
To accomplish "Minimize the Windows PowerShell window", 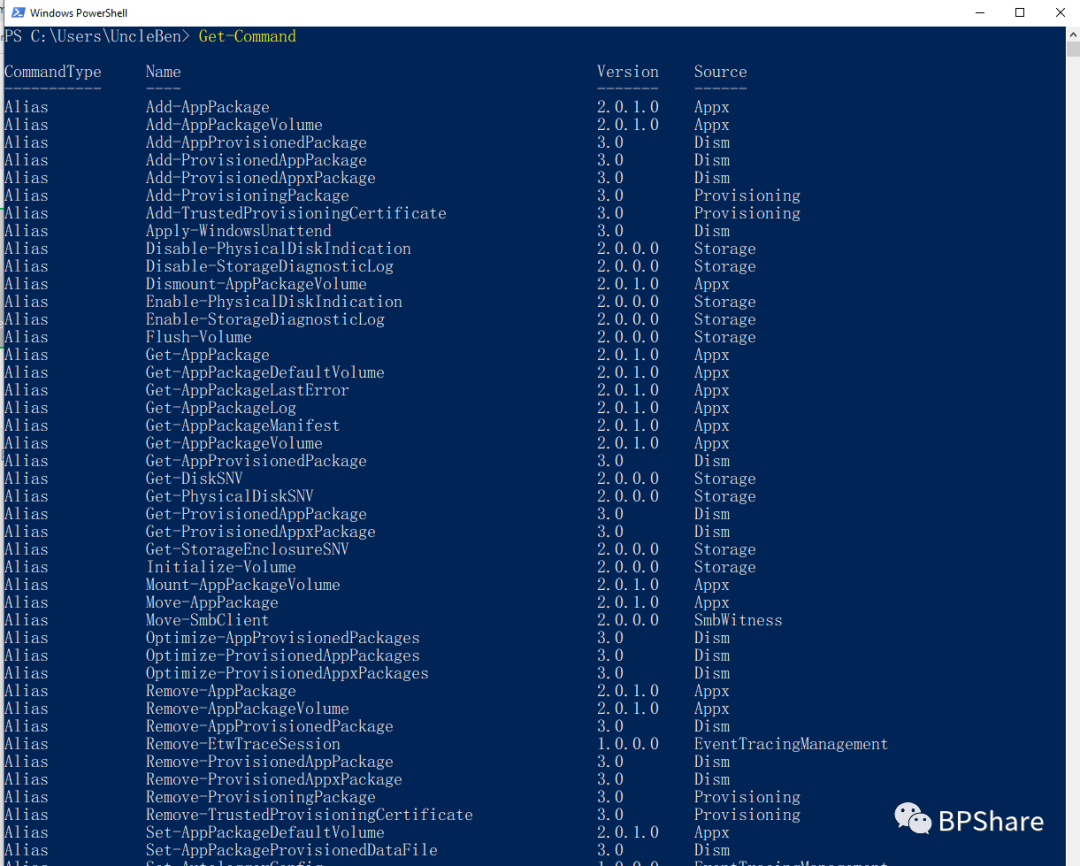I will pyautogui.click(x=980, y=12).
